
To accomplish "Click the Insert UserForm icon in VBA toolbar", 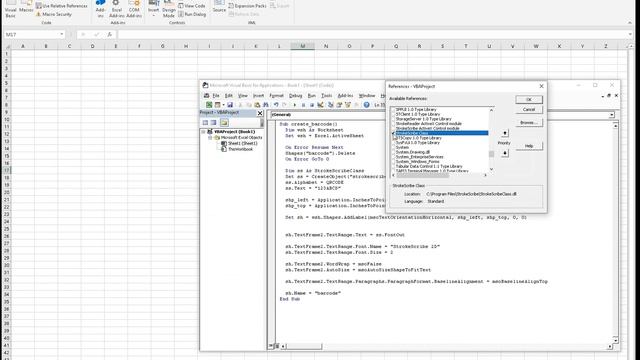I will [218, 105].
